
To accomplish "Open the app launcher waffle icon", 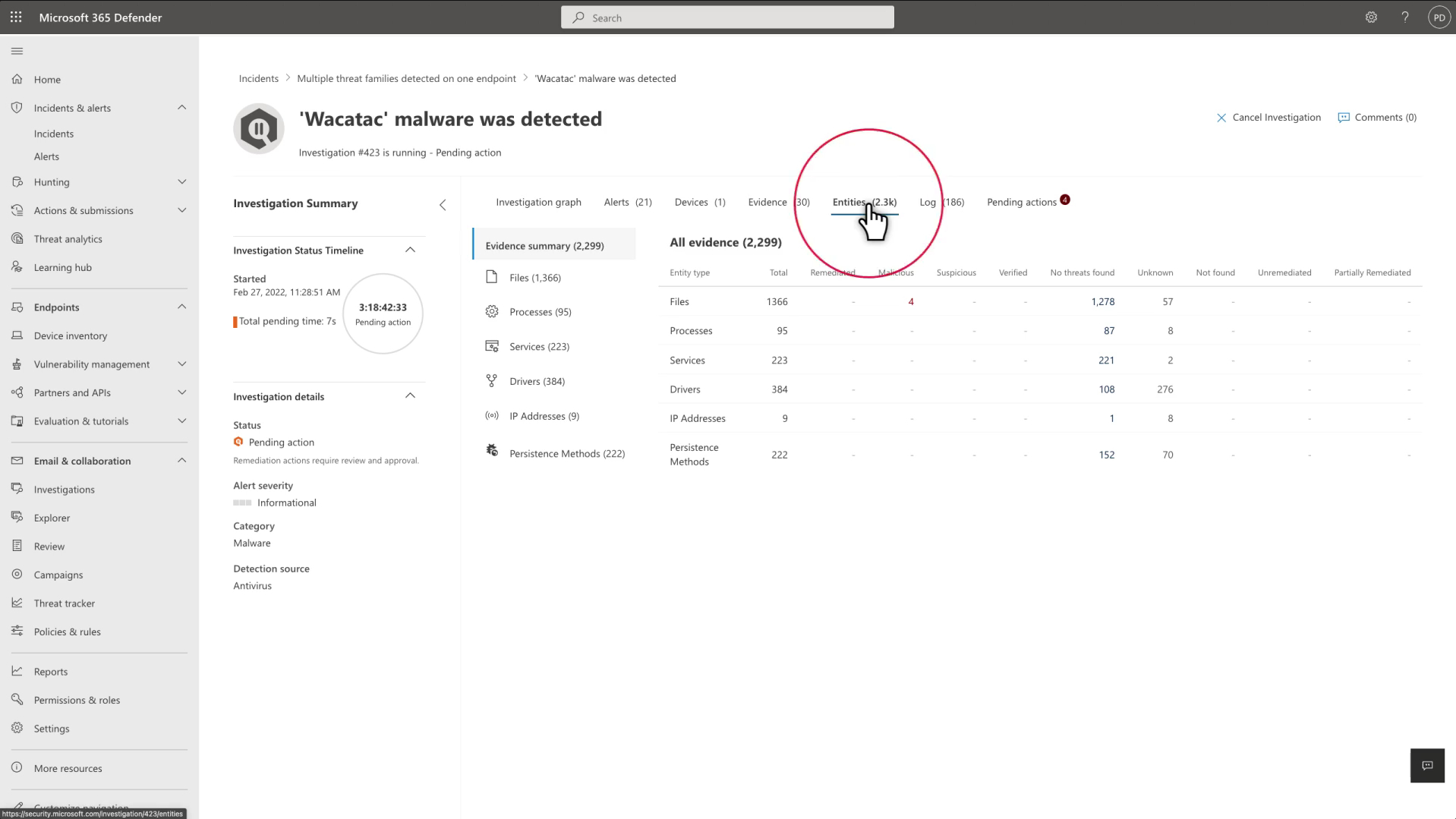I will coord(16,17).
